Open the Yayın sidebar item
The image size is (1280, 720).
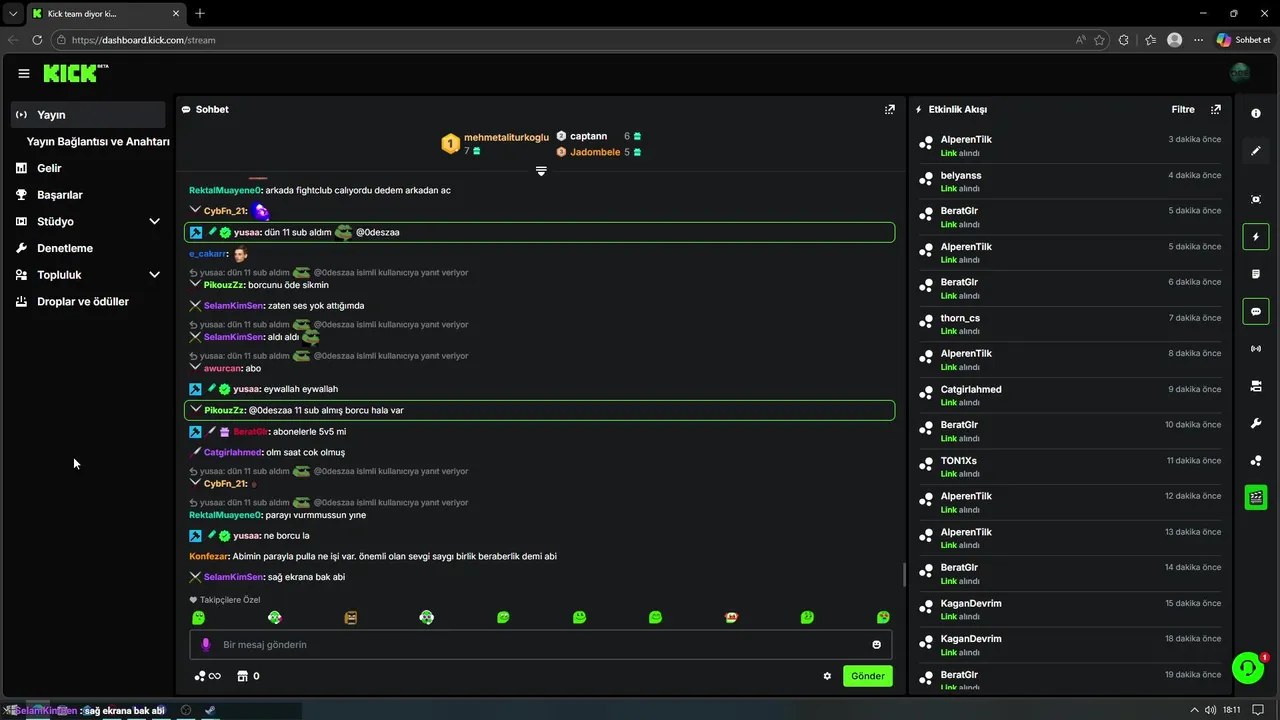point(88,115)
